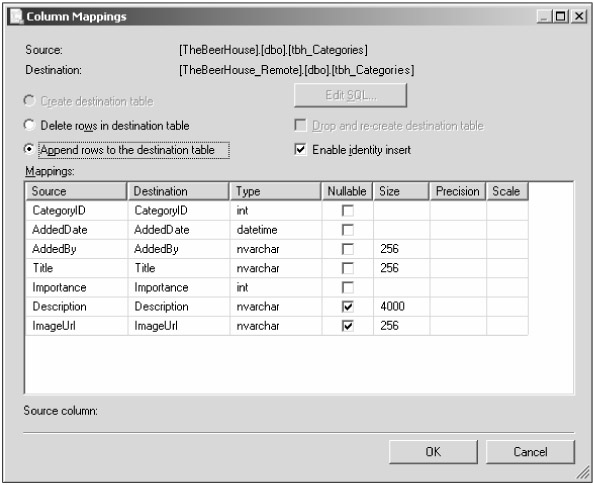
Task: Click Size cell showing 4000
Action: point(401,306)
